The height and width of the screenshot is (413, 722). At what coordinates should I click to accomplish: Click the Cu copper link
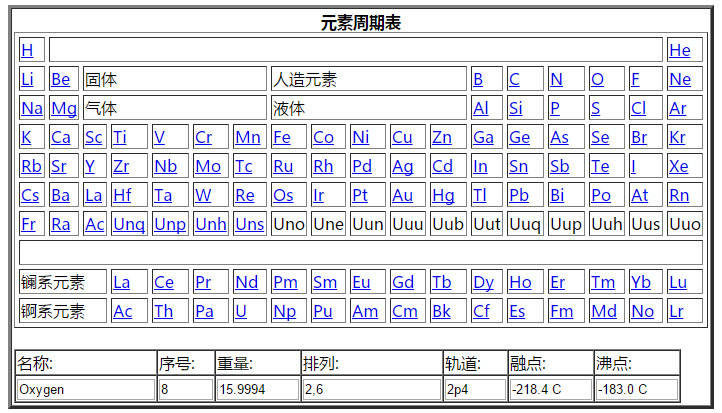[x=402, y=137]
